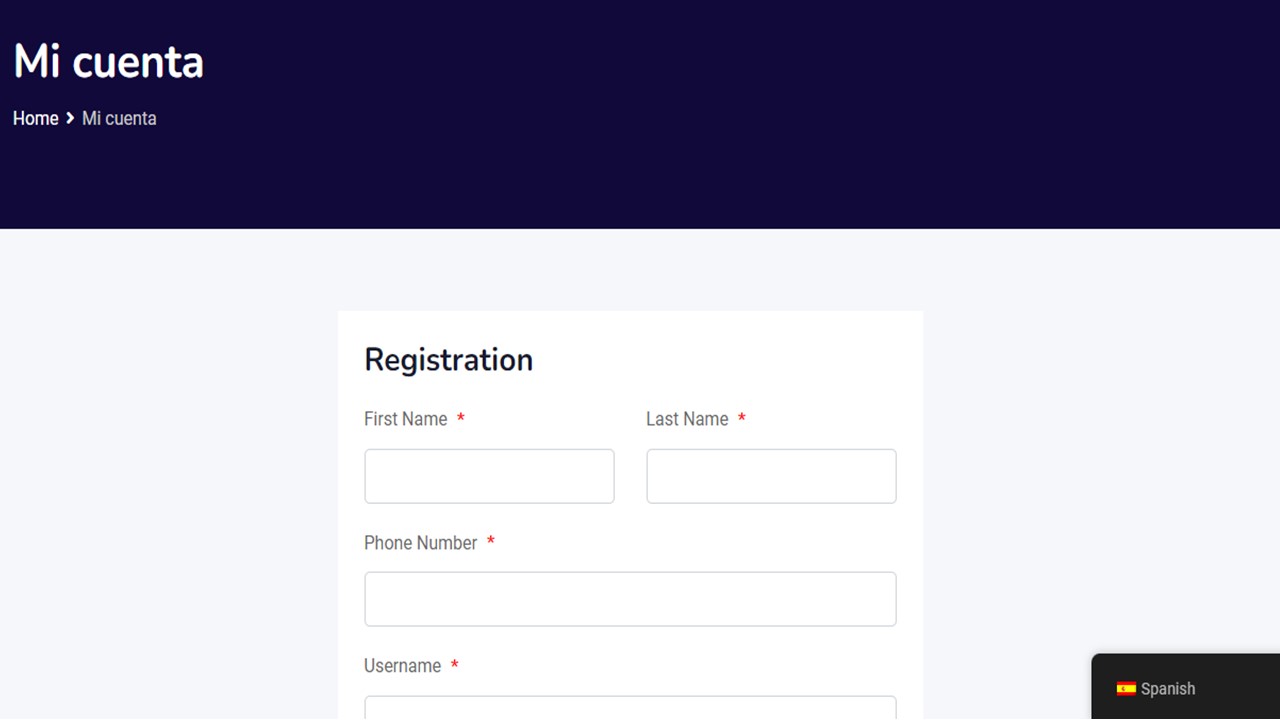The width and height of the screenshot is (1280, 720).
Task: Click the Registration heading
Action: coord(448,360)
